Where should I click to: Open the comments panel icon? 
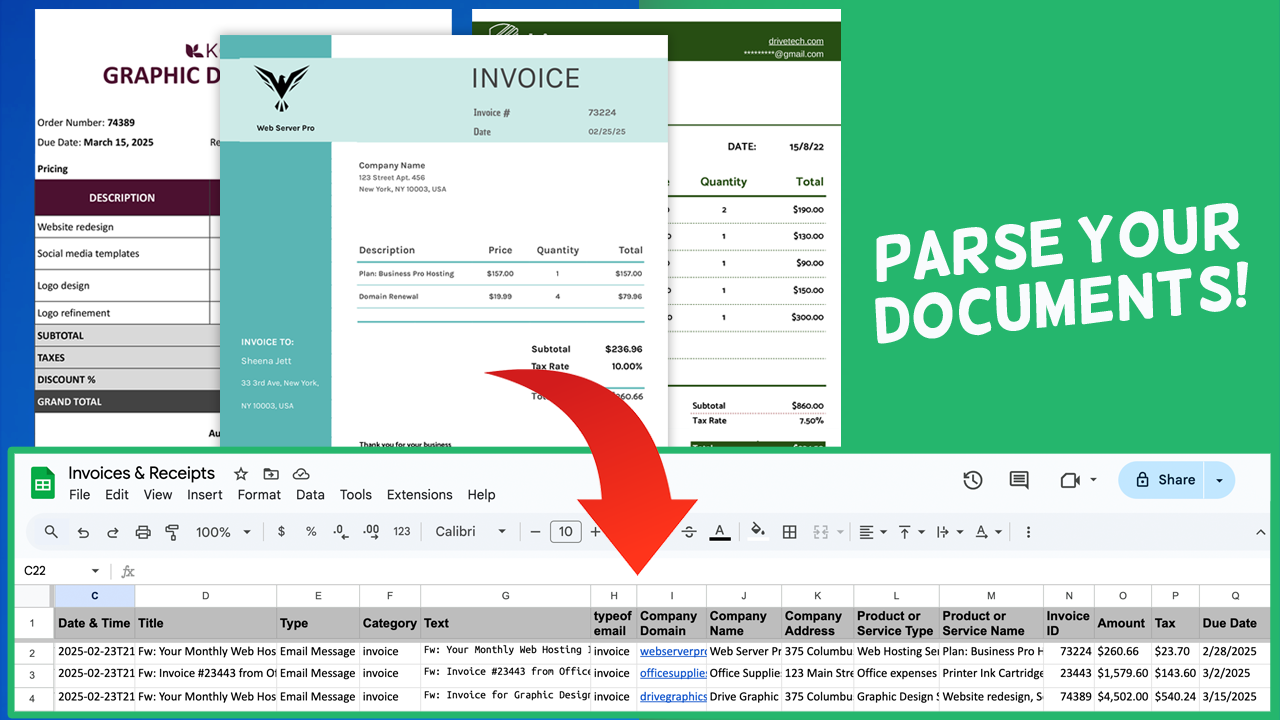click(1019, 480)
